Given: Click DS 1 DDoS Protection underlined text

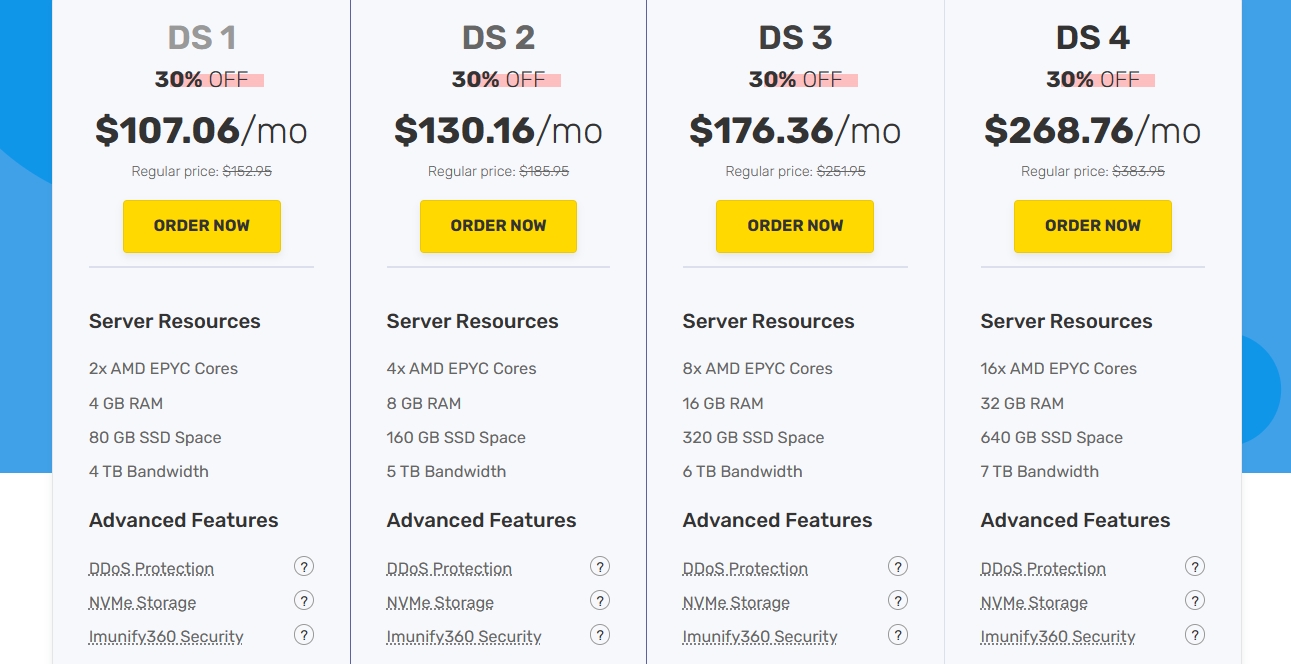Looking at the screenshot, I should (151, 569).
